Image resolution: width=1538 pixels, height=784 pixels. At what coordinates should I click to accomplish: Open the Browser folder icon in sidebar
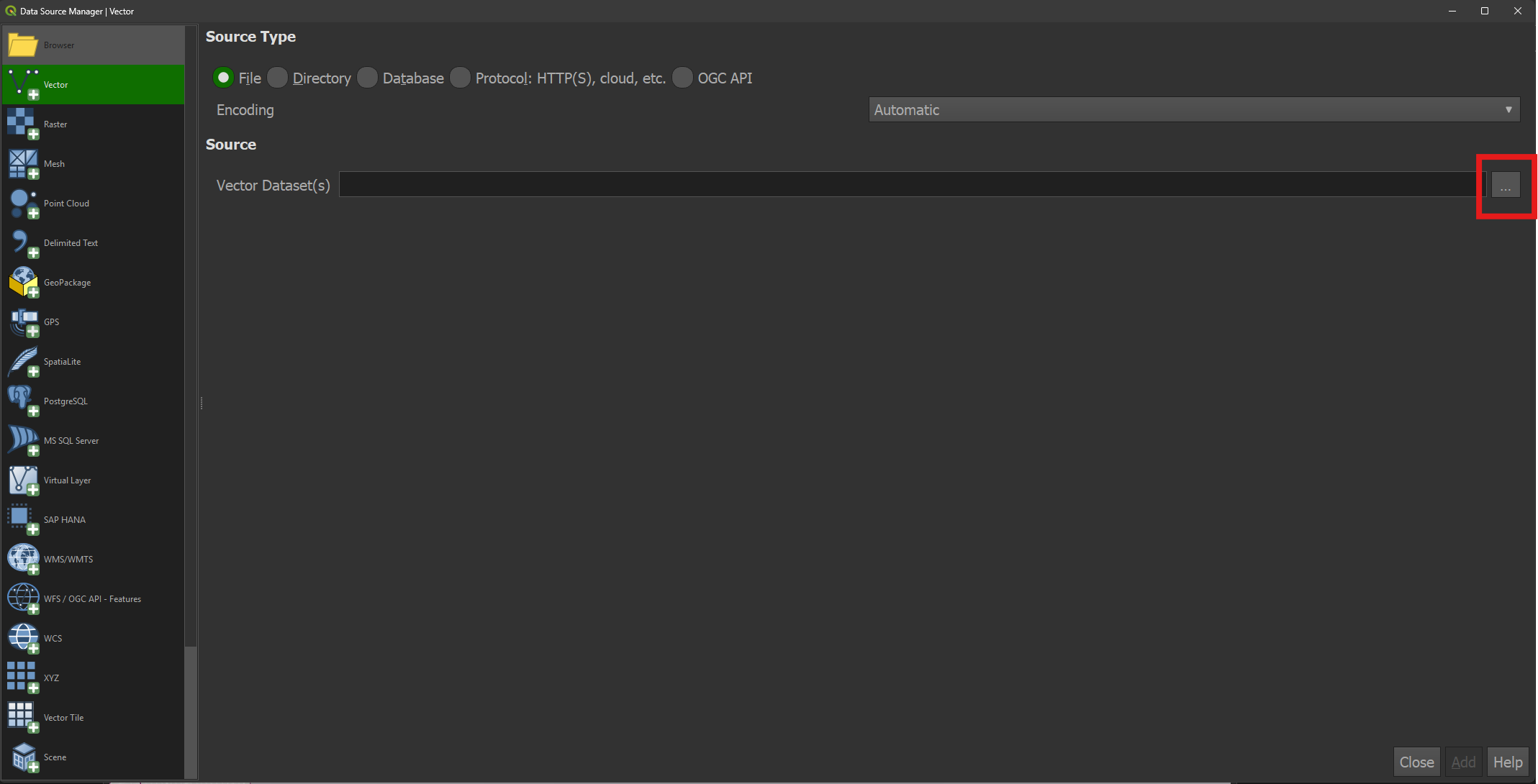[22, 45]
